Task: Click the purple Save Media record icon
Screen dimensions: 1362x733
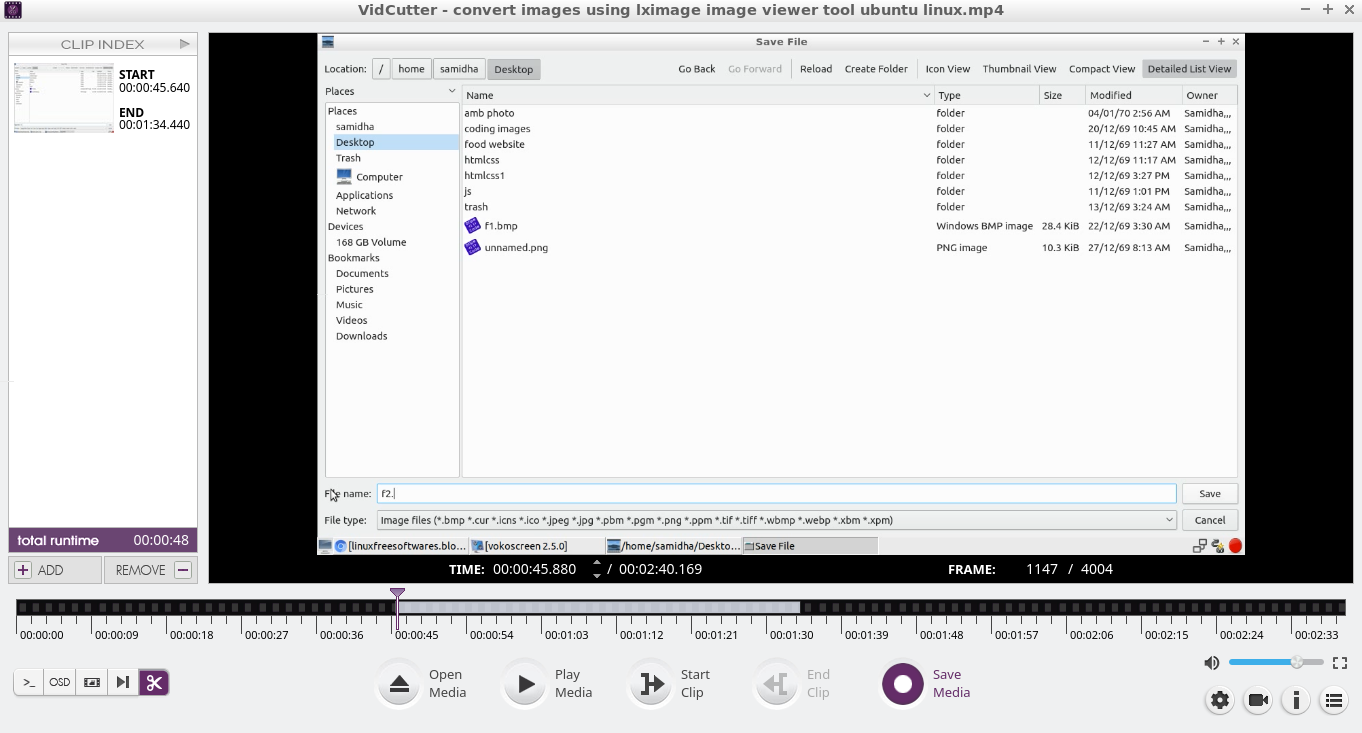Action: click(902, 684)
